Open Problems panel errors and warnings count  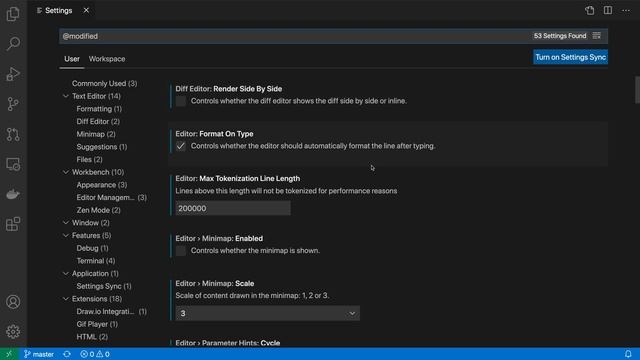coord(95,354)
